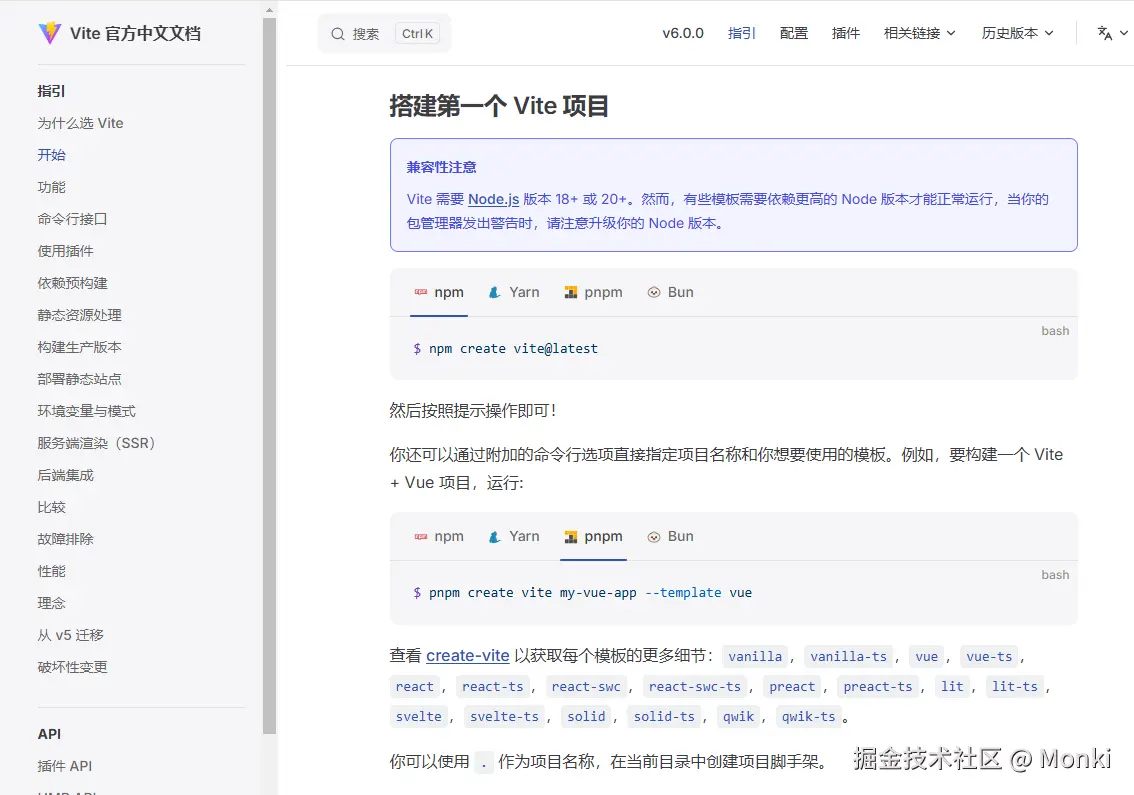This screenshot has width=1134, height=795.
Task: Select Yarn tab in second code block
Action: point(514,537)
